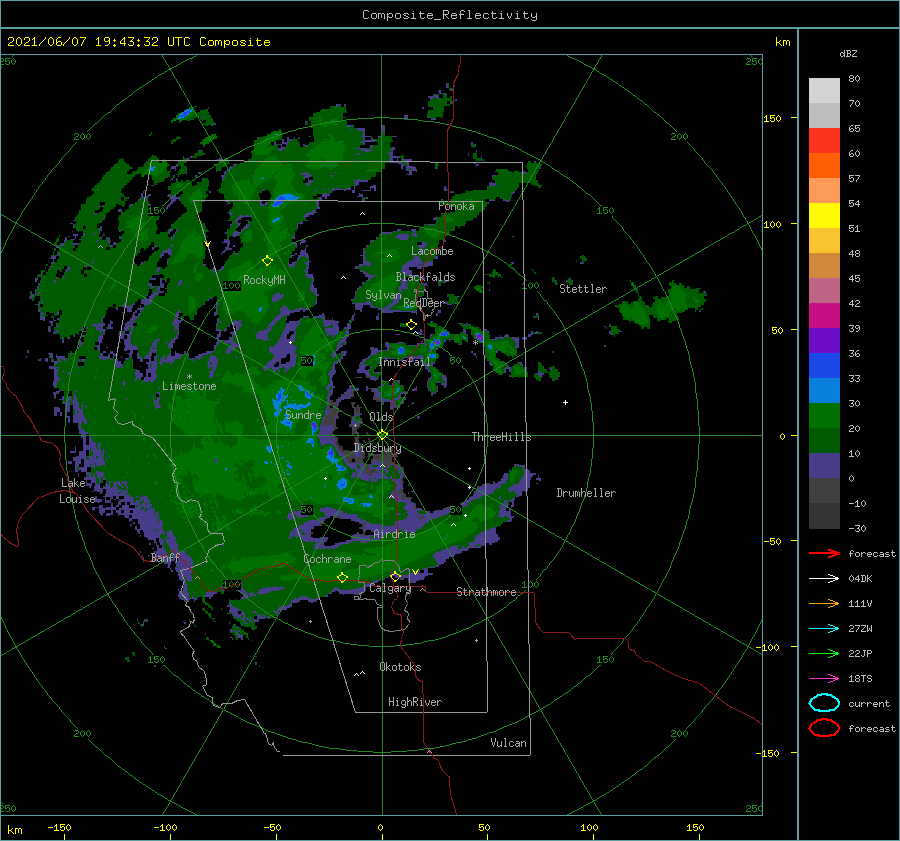Select the Drumheller map label
Image resolution: width=900 pixels, height=841 pixels.
586,493
